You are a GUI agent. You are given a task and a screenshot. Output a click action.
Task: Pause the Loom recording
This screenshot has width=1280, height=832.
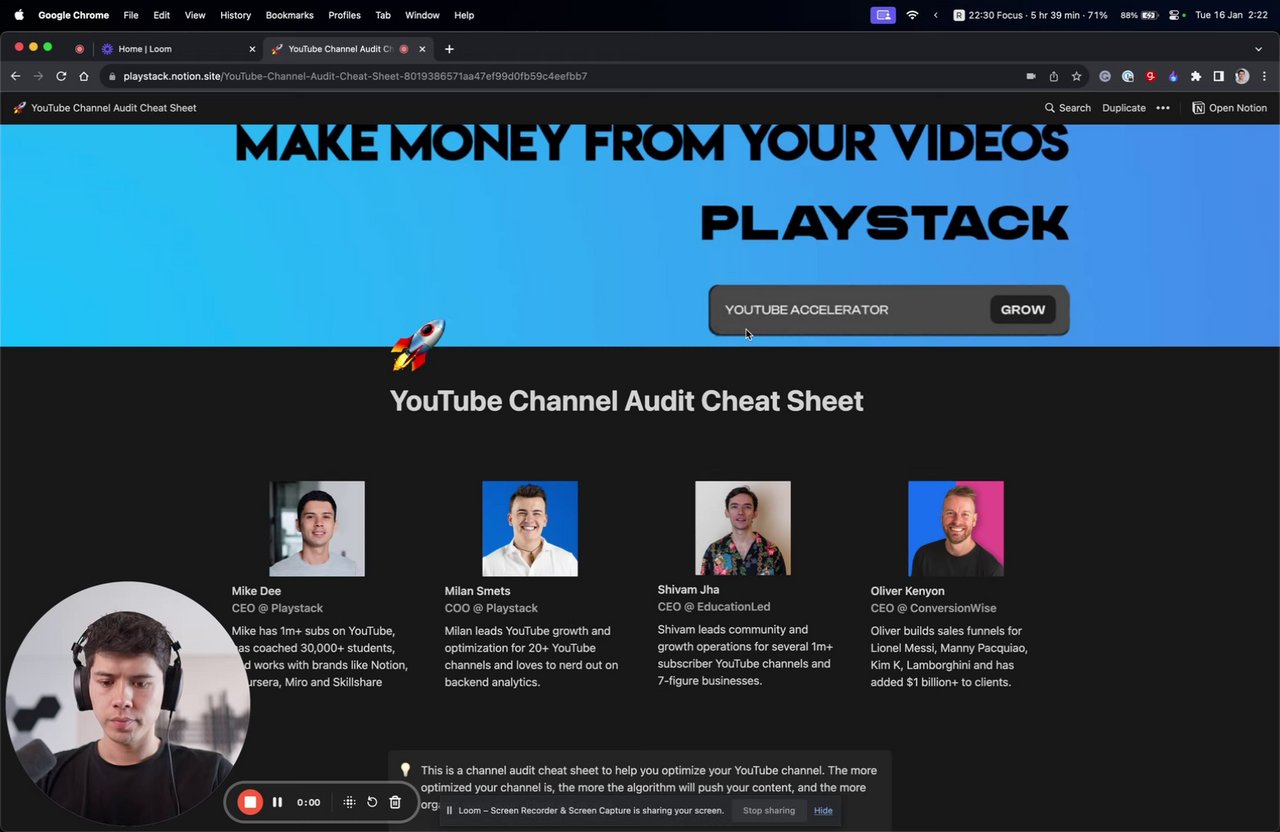tap(277, 802)
